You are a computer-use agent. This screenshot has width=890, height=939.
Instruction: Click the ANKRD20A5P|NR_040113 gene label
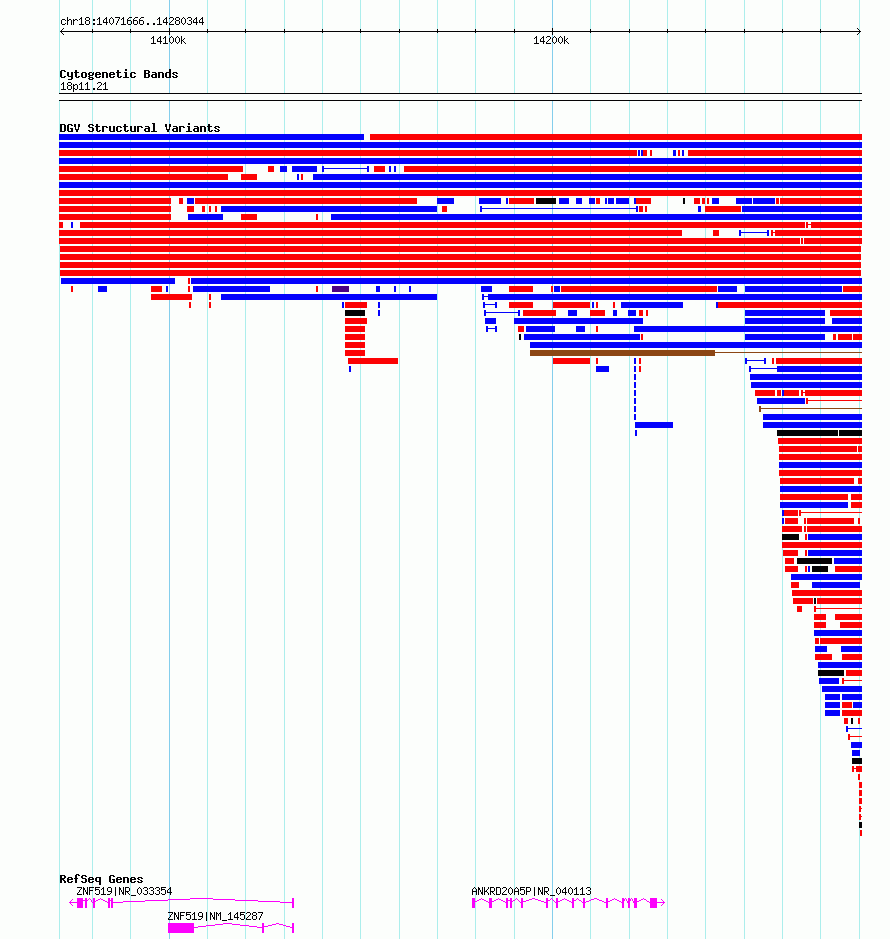(x=531, y=891)
